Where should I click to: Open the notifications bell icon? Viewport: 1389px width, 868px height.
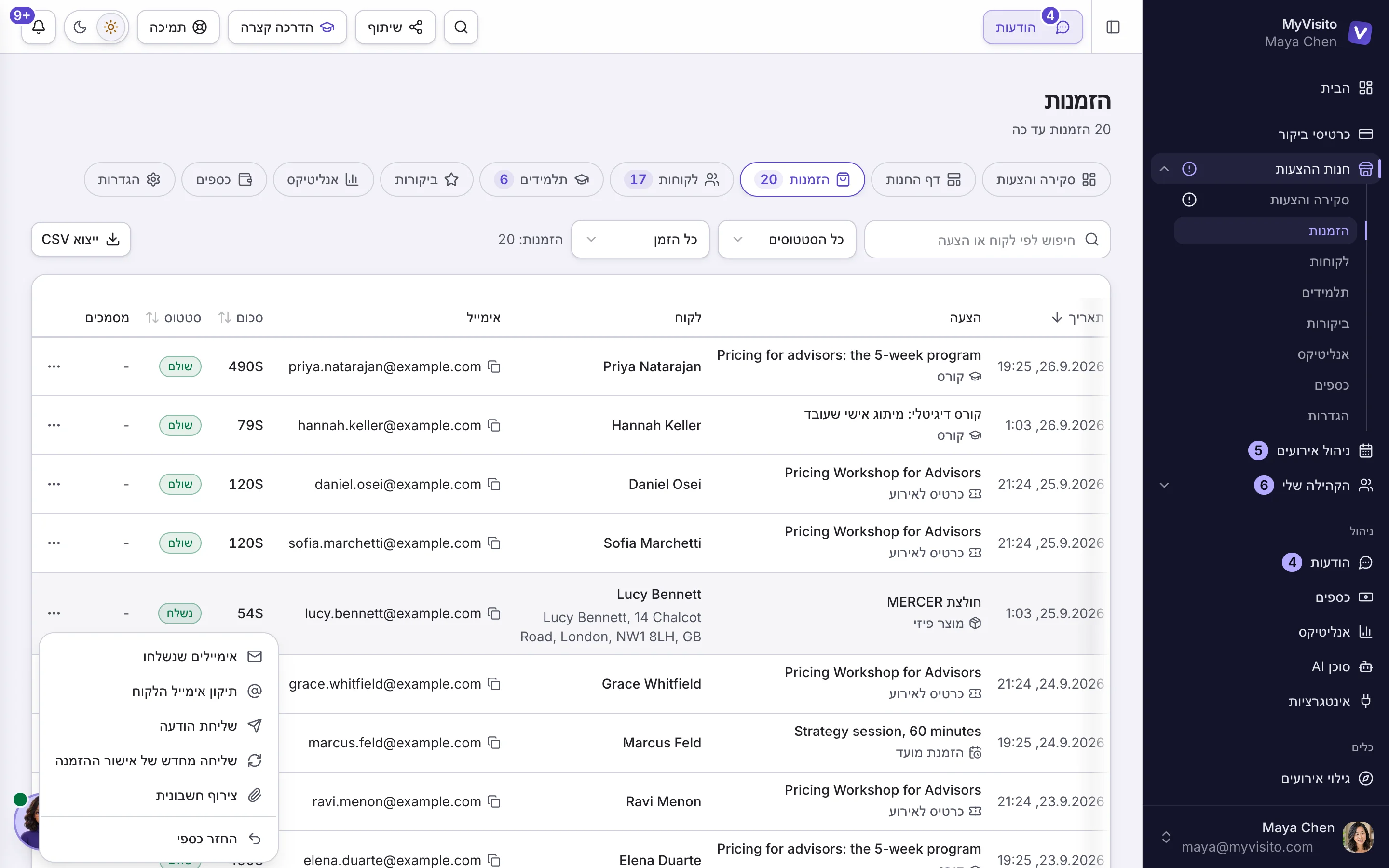(39, 27)
